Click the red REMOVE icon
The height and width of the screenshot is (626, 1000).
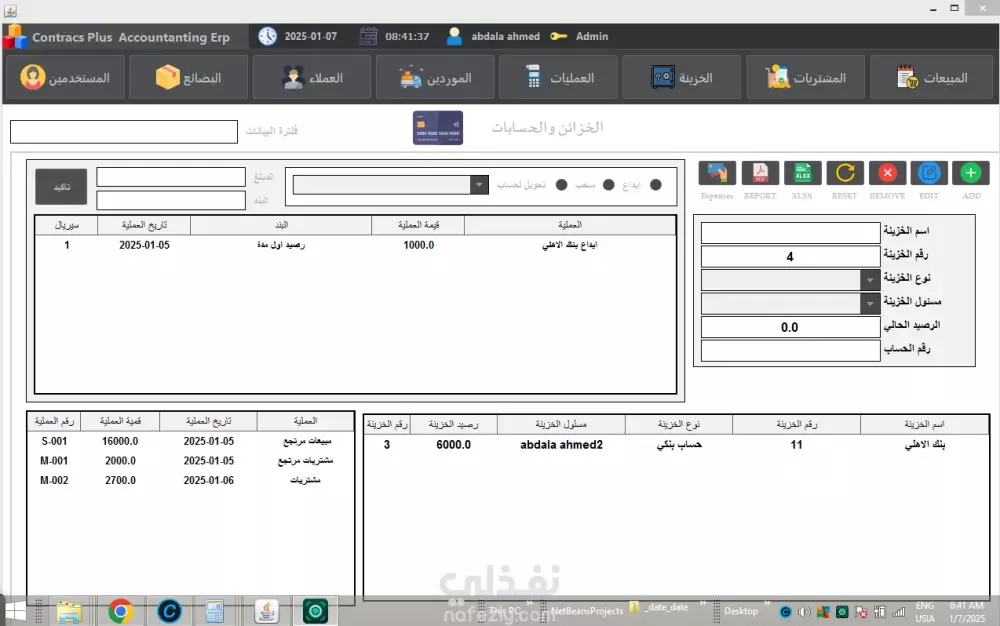tap(886, 172)
